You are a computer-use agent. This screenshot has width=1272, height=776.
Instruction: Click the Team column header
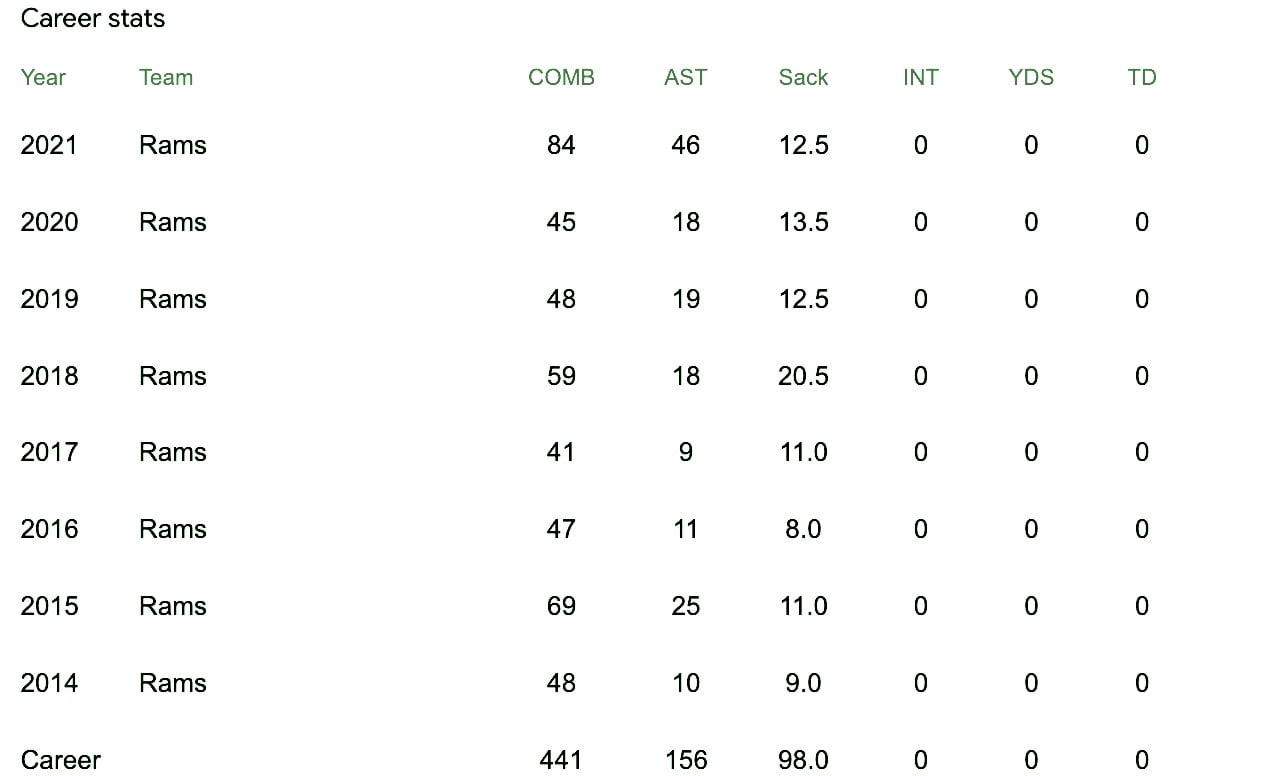[166, 78]
